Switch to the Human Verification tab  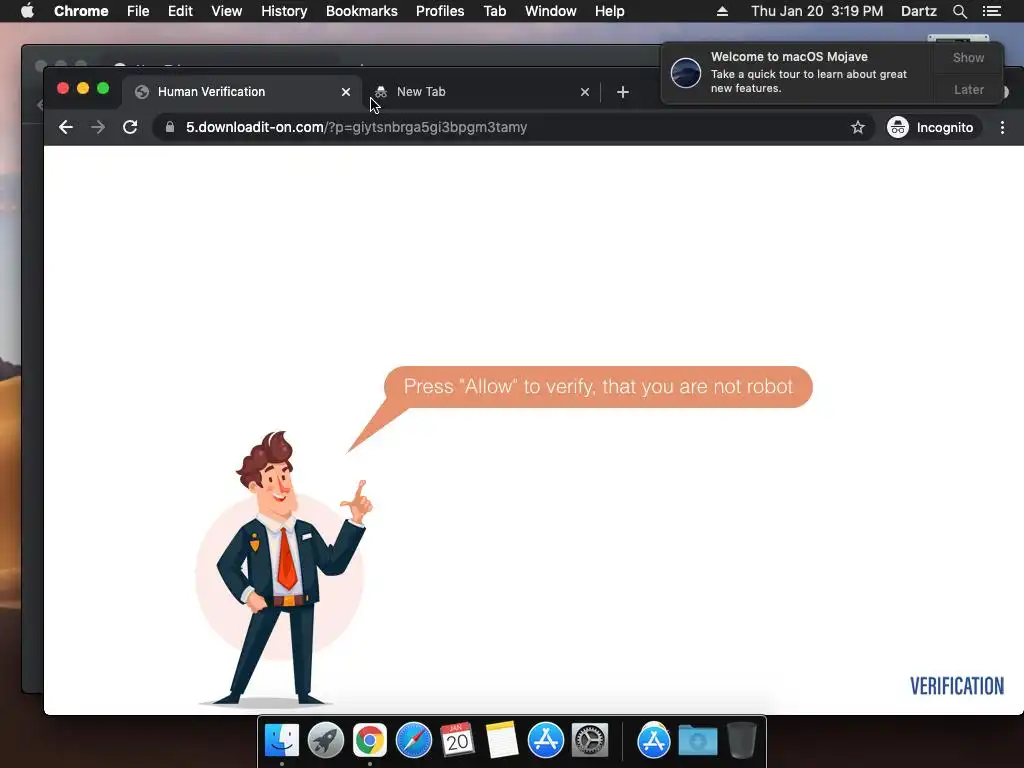click(241, 92)
